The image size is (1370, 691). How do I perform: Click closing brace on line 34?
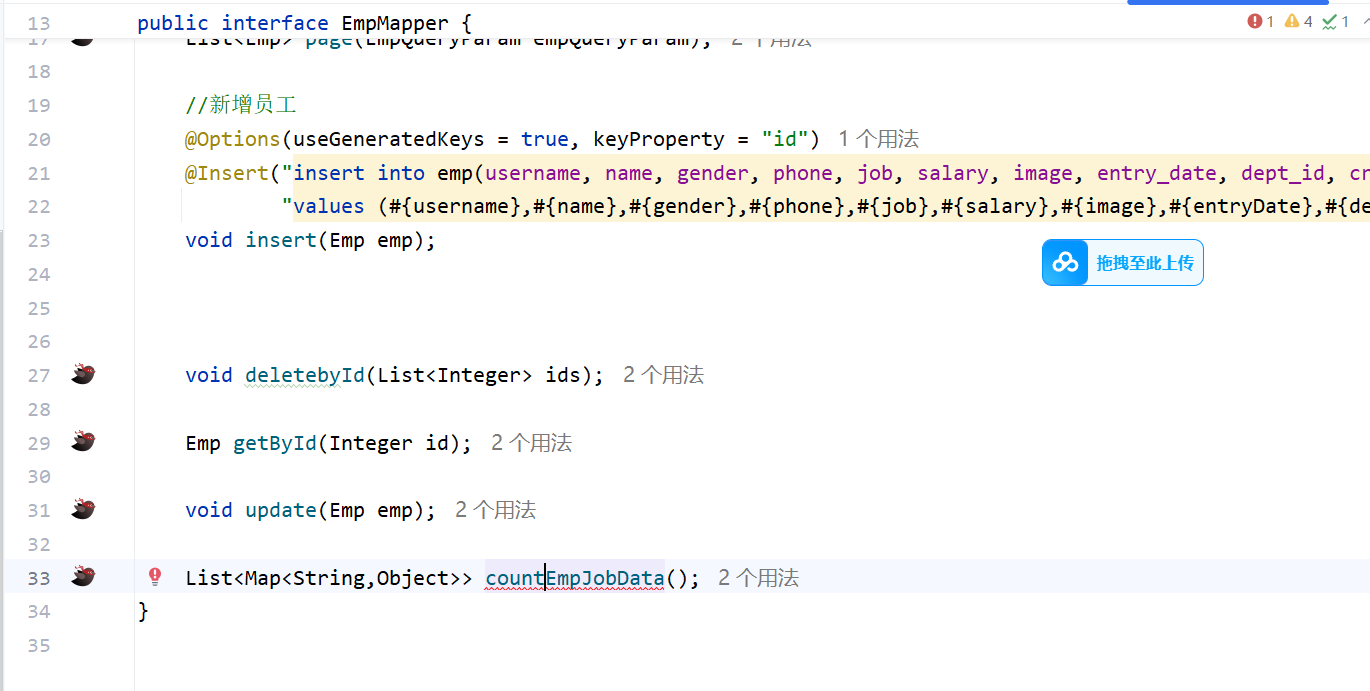click(x=143, y=611)
